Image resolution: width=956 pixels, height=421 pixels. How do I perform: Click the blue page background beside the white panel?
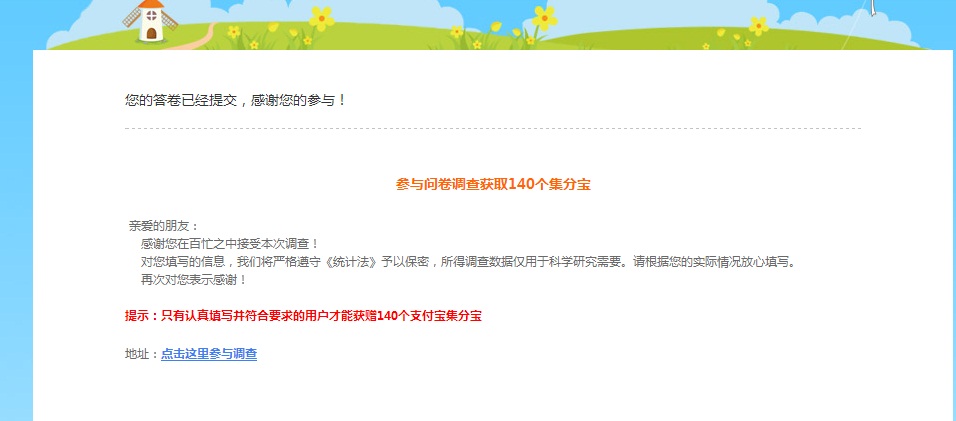point(16,244)
